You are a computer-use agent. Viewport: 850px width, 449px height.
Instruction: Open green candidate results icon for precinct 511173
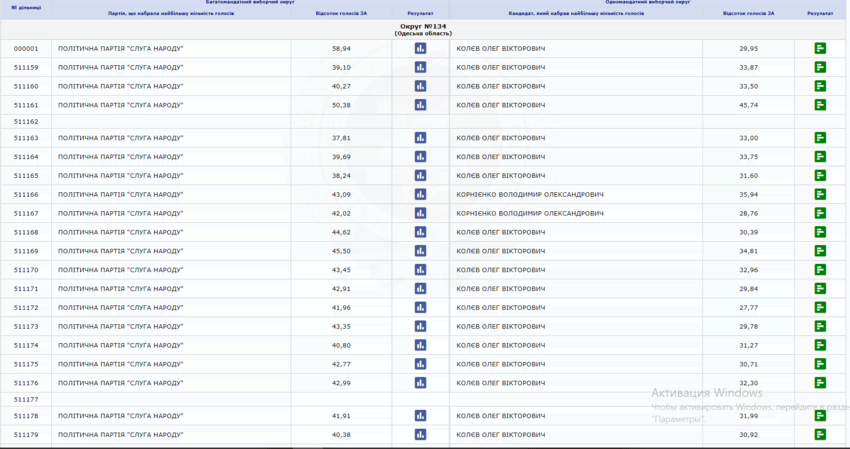[x=820, y=326]
